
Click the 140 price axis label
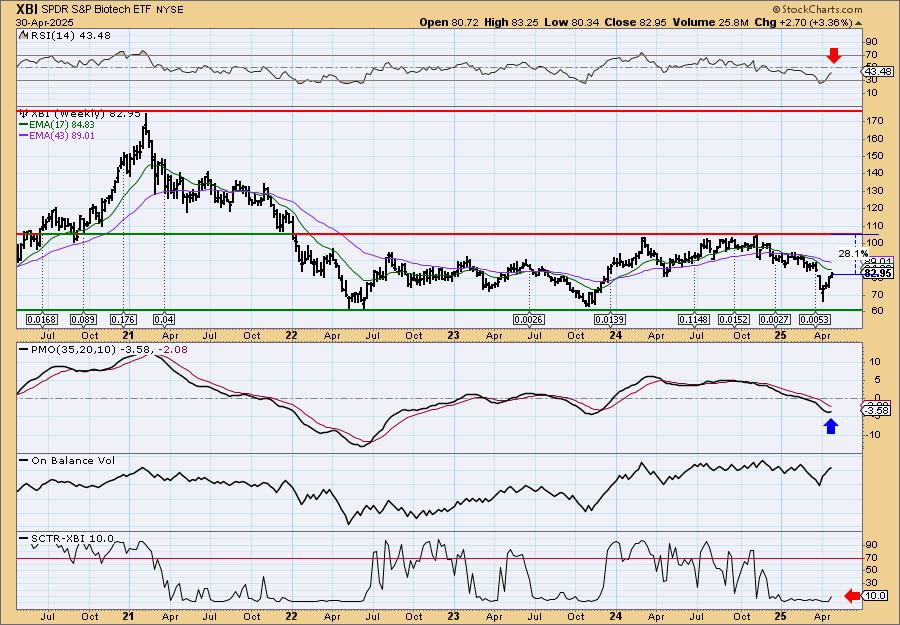874,173
